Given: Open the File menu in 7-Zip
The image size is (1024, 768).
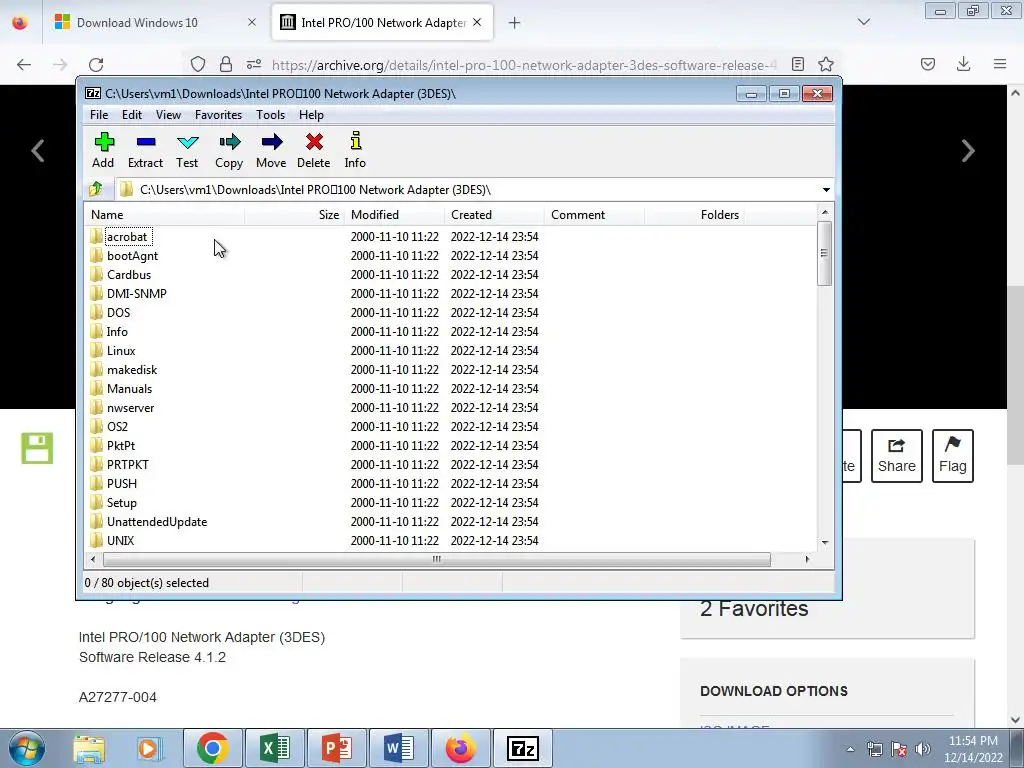Looking at the screenshot, I should pos(99,115).
